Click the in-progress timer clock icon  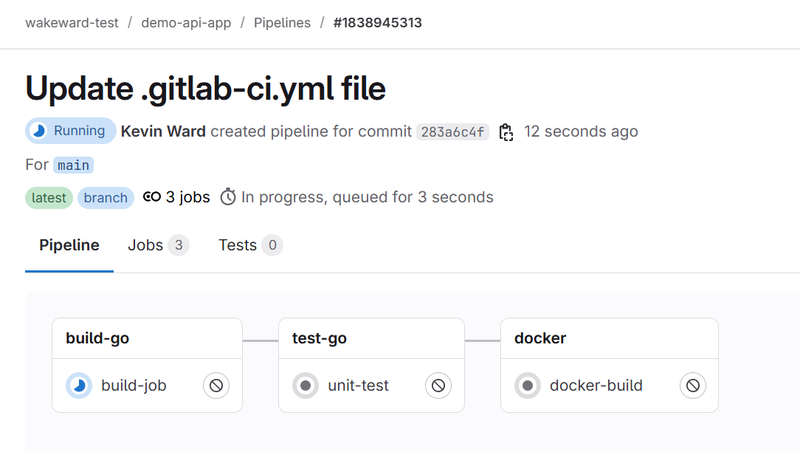pos(228,197)
